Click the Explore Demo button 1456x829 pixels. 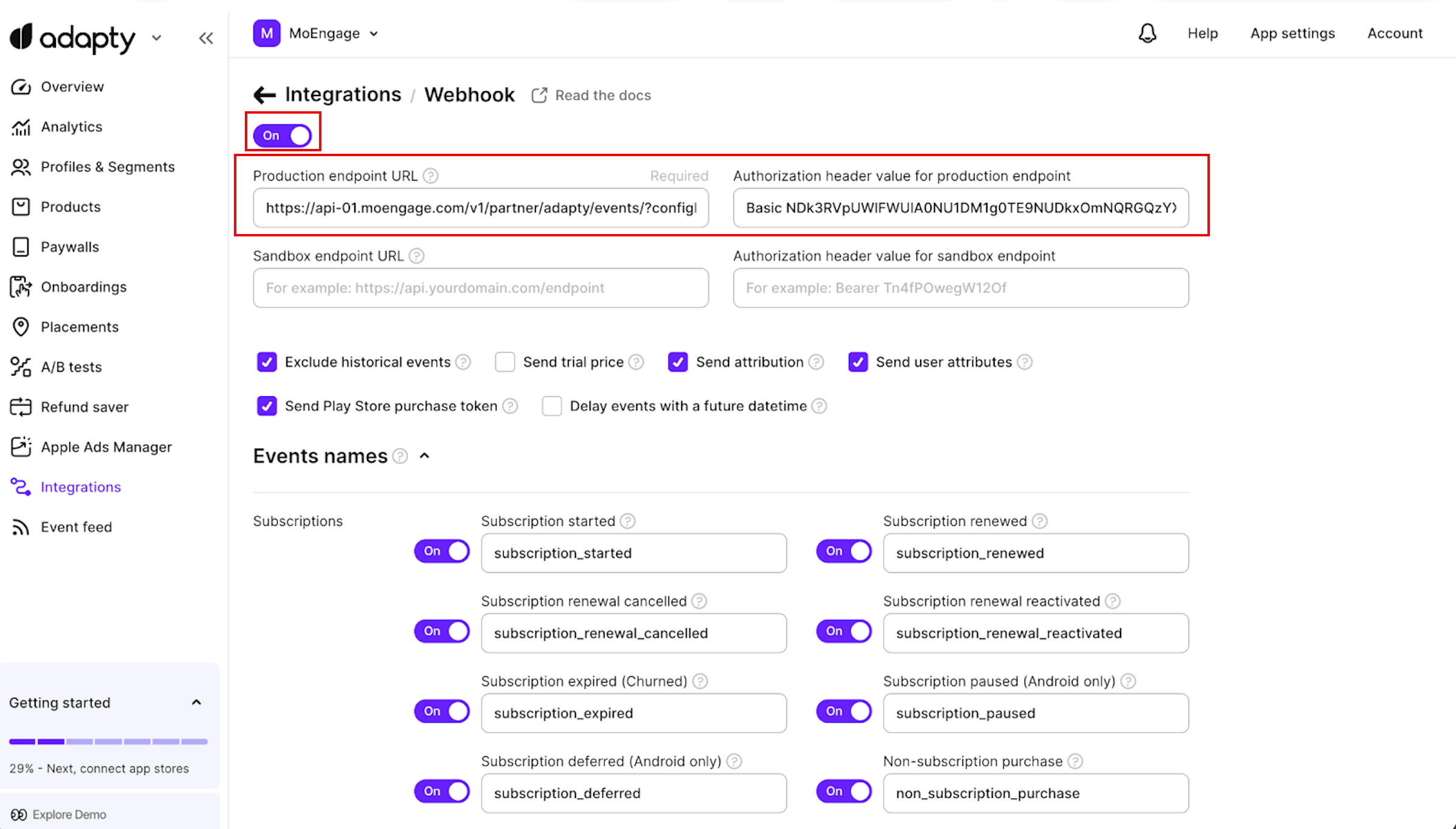tap(58, 814)
